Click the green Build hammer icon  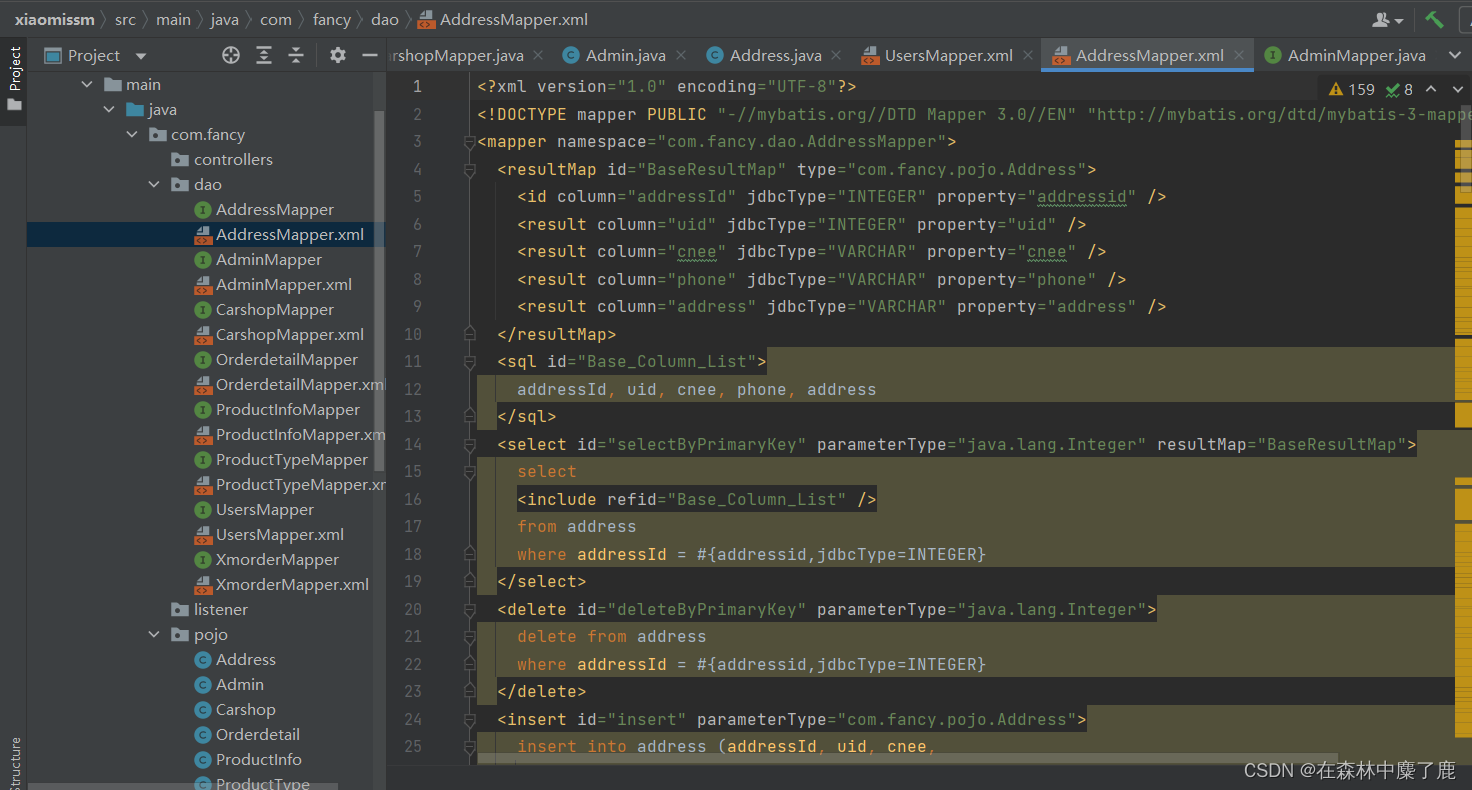click(1435, 19)
